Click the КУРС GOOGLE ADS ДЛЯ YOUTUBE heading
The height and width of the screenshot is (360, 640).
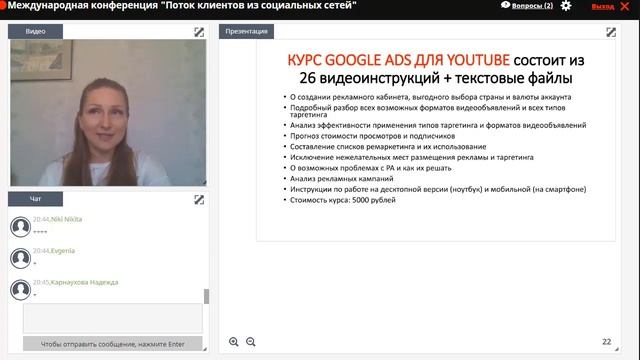[x=398, y=60]
